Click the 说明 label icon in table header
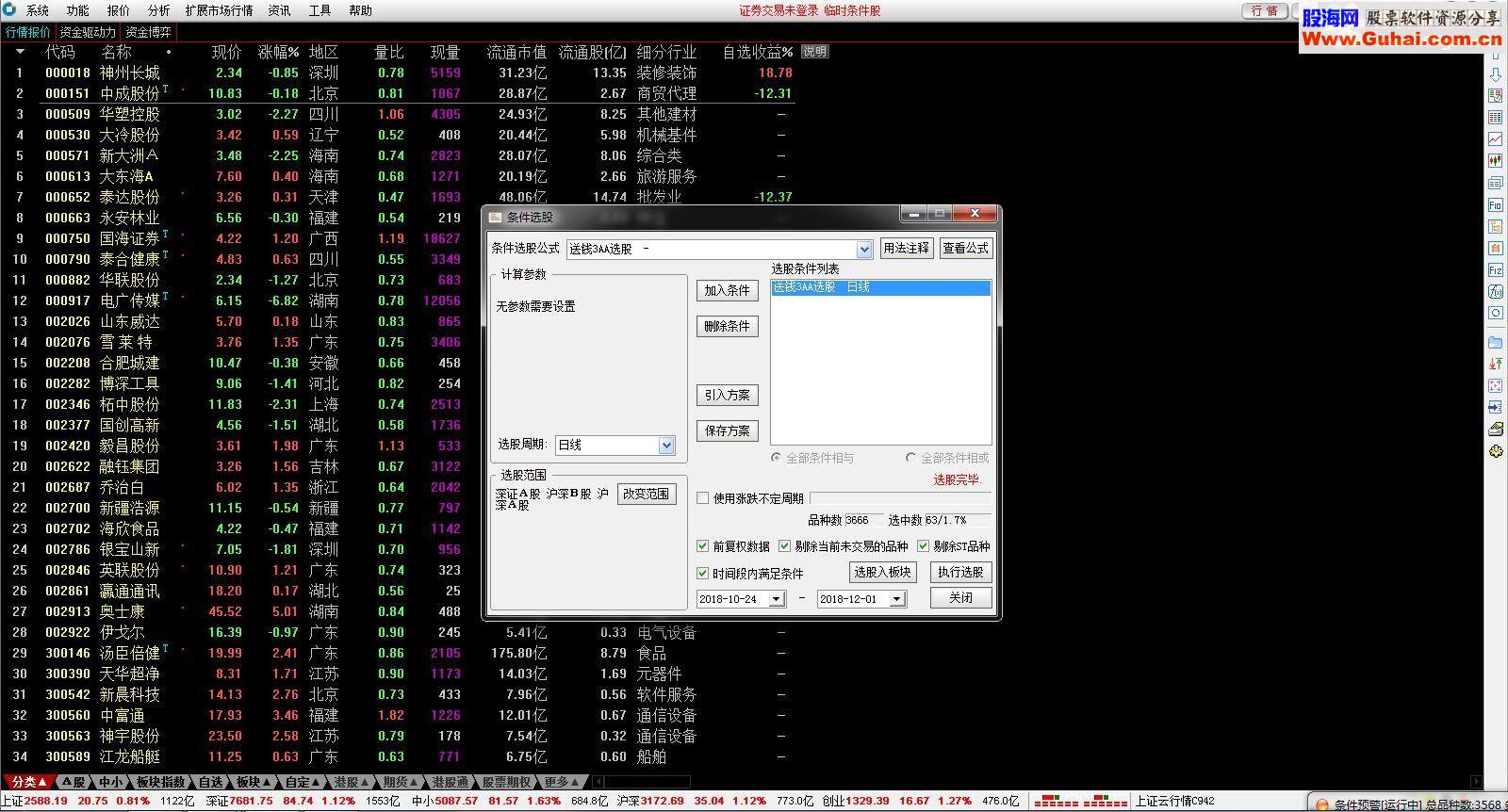This screenshot has height=812, width=1508. tap(814, 52)
